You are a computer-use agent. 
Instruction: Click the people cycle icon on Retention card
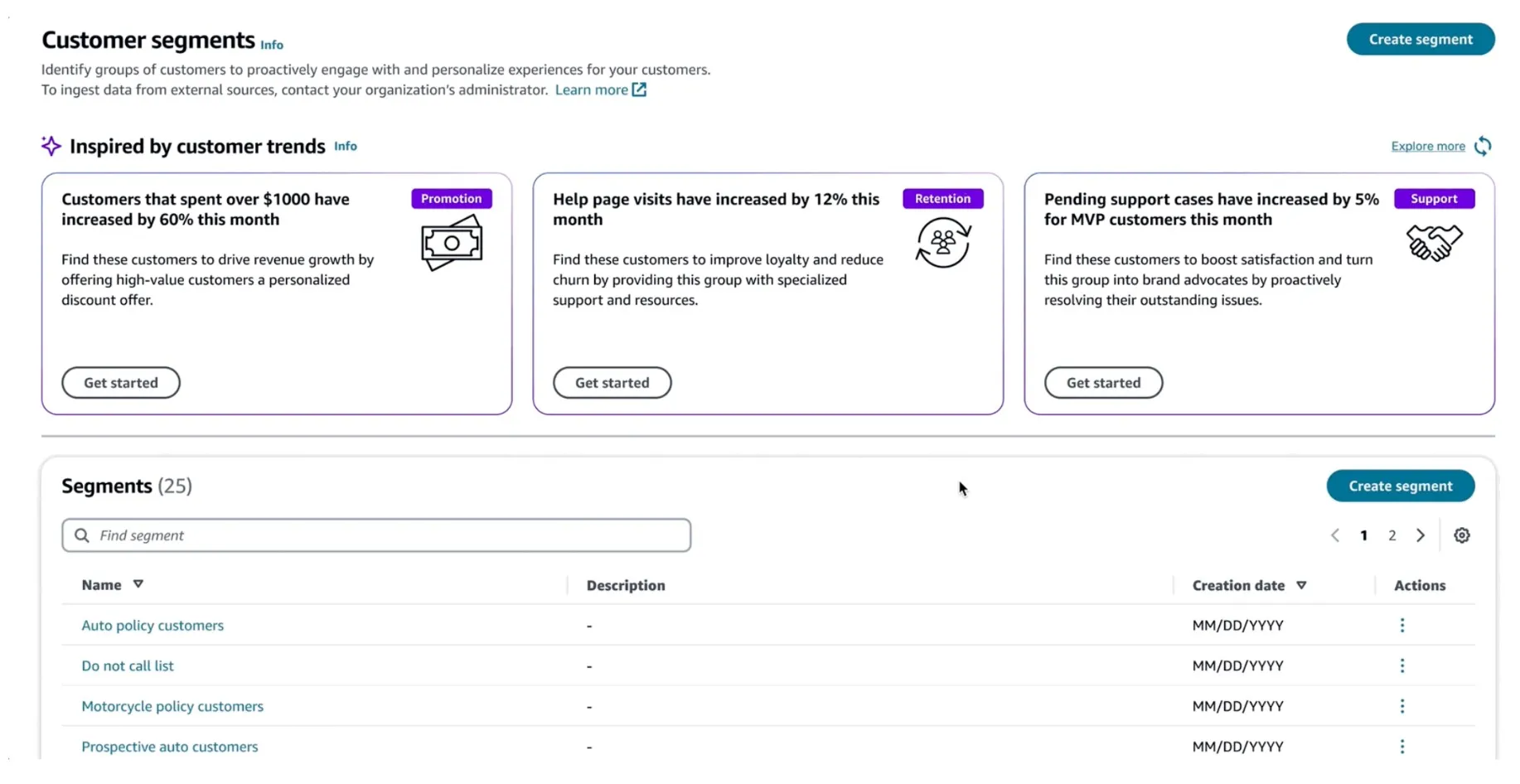pos(943,243)
